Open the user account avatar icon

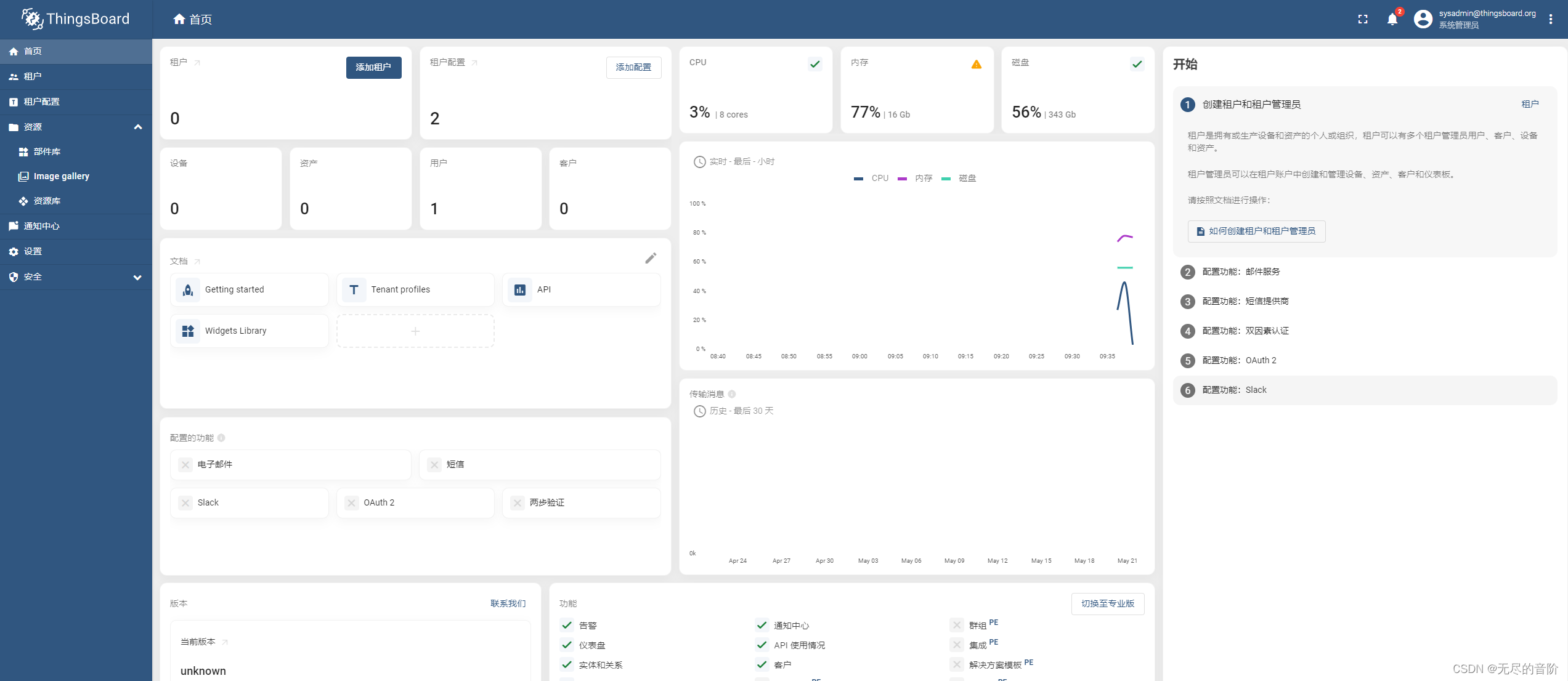click(x=1423, y=20)
